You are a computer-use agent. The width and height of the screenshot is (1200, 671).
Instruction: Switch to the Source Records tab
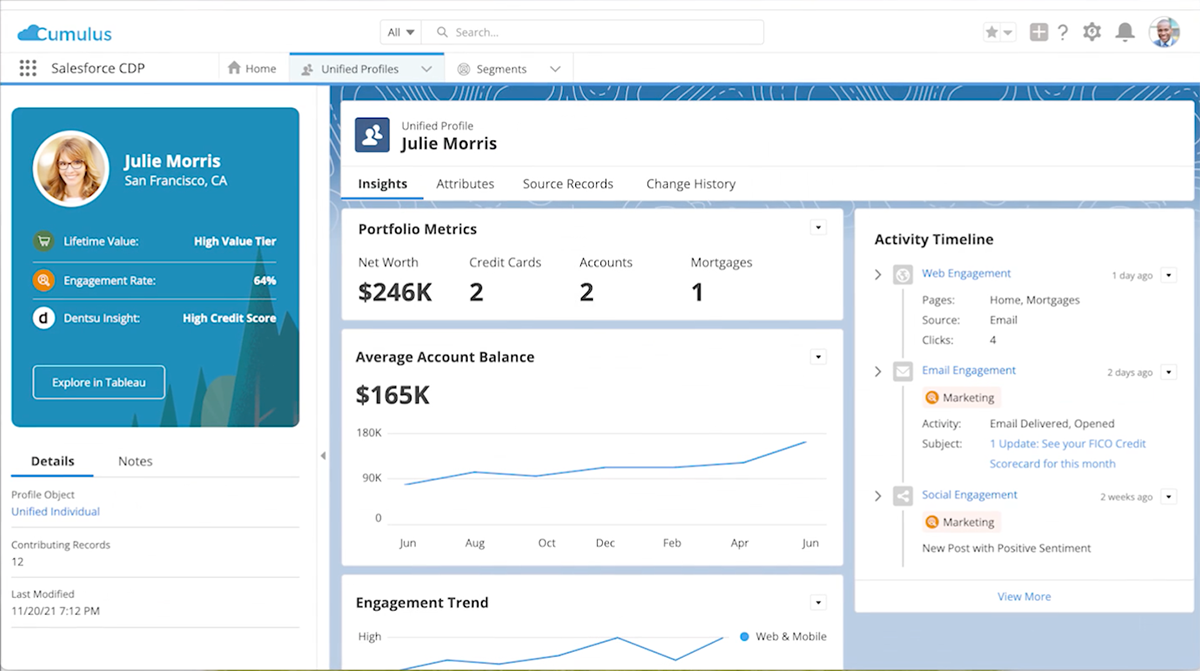coord(568,184)
